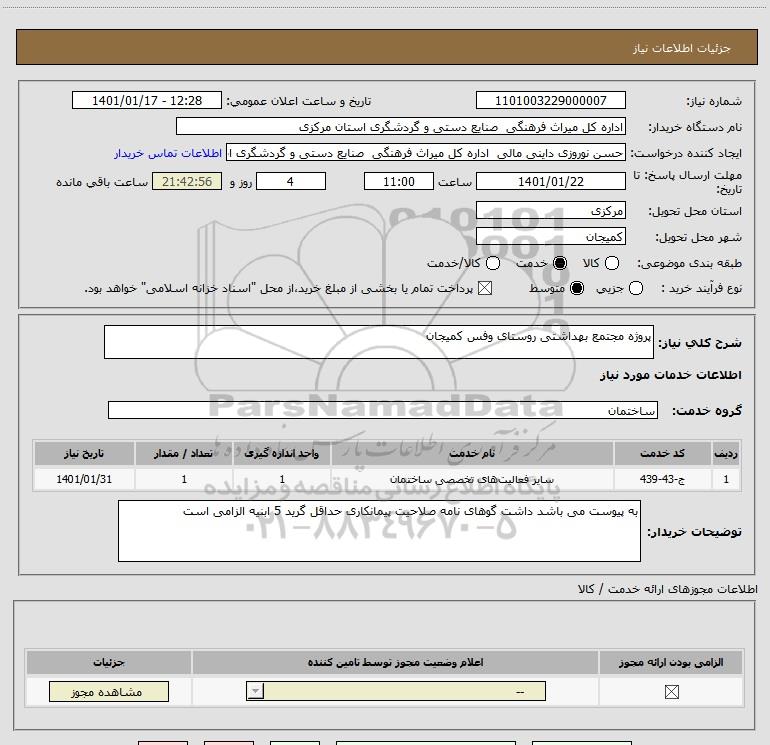Image resolution: width=770 pixels, height=745 pixels.
Task: Click the announcement date field 1401/01/17 - 12:28
Action: [147, 101]
